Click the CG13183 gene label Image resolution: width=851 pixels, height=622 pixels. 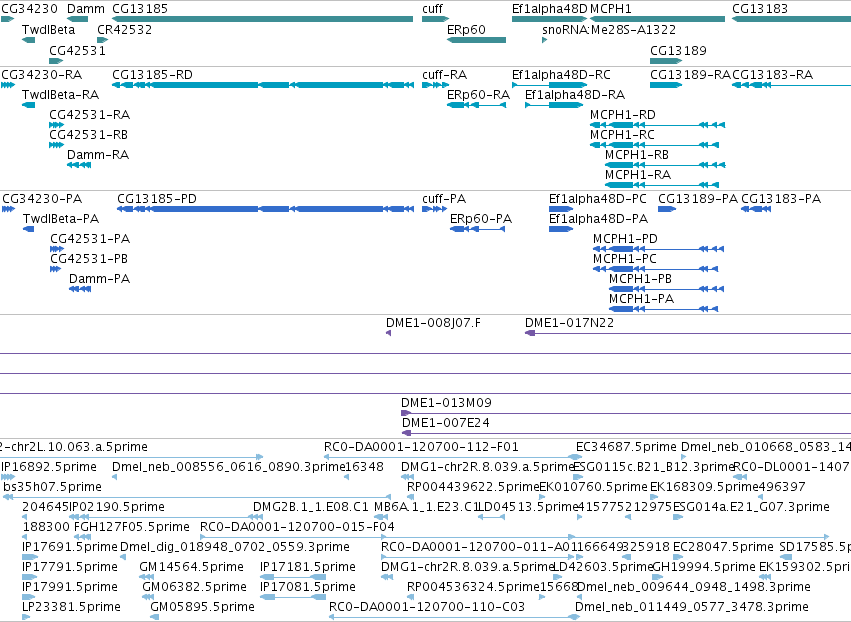pos(760,9)
